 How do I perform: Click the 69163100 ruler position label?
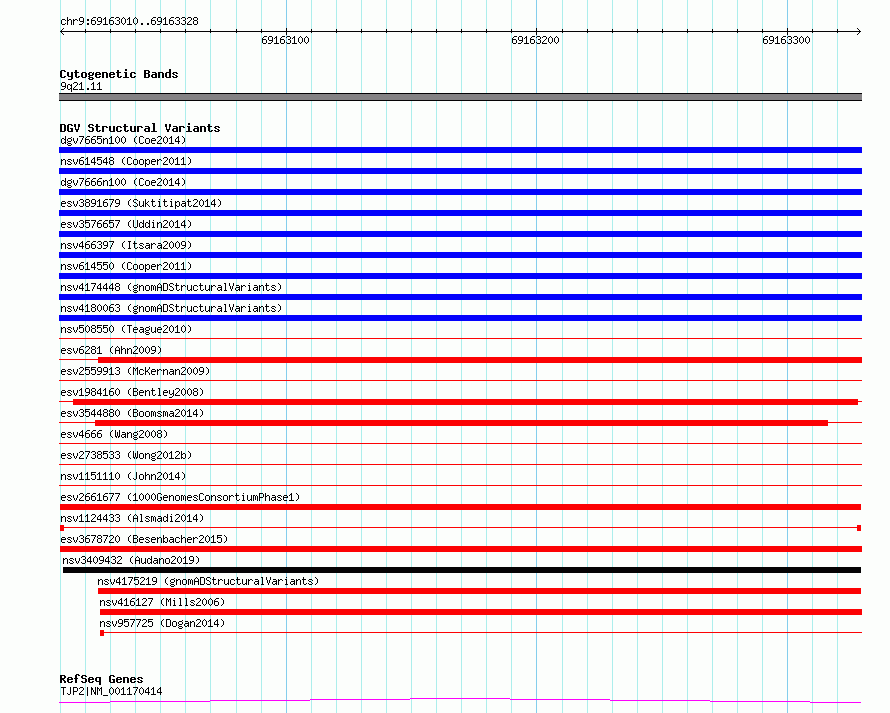286,40
